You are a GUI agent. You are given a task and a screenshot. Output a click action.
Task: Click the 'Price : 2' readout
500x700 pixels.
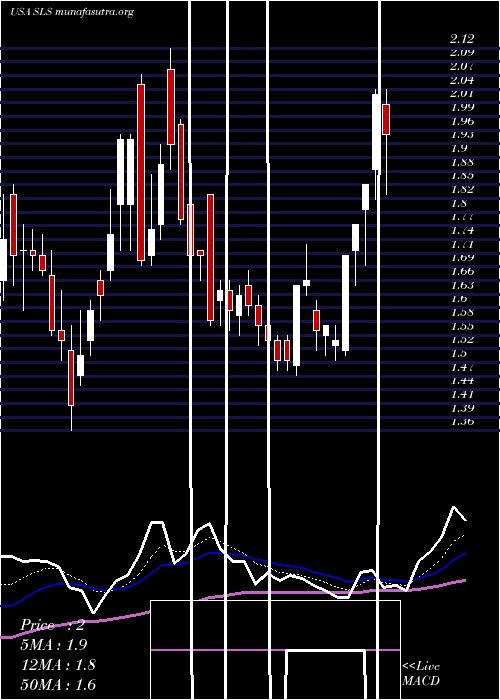52,625
